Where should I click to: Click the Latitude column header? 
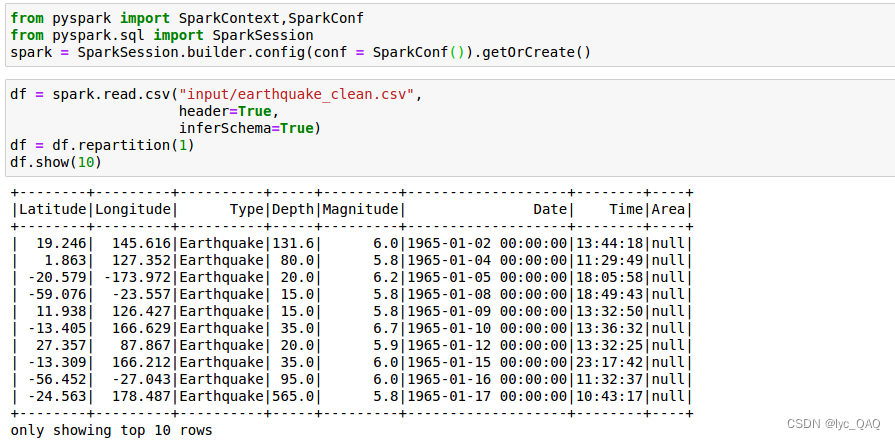(53, 209)
